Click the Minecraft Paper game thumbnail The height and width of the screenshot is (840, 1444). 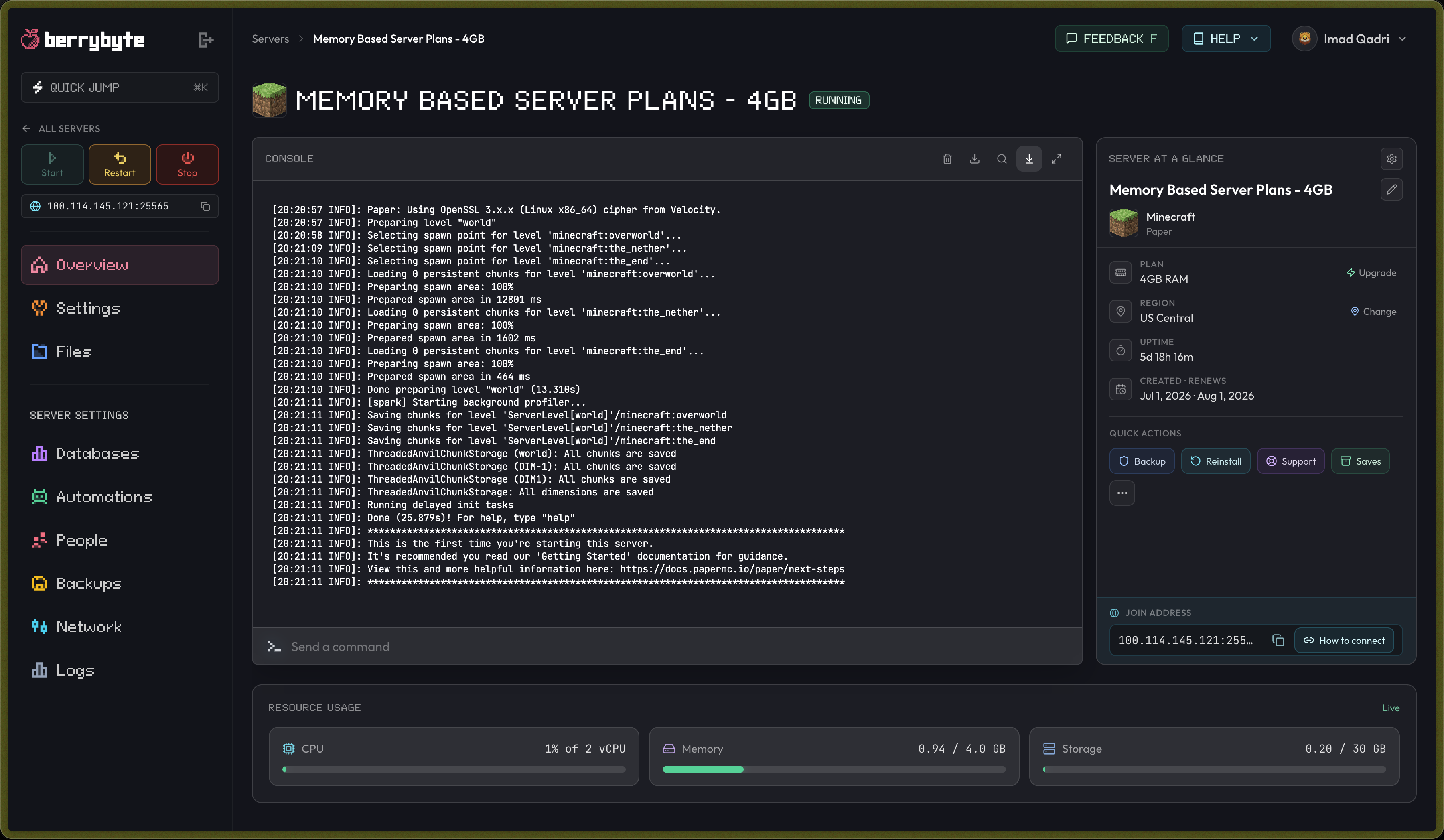pos(1123,223)
